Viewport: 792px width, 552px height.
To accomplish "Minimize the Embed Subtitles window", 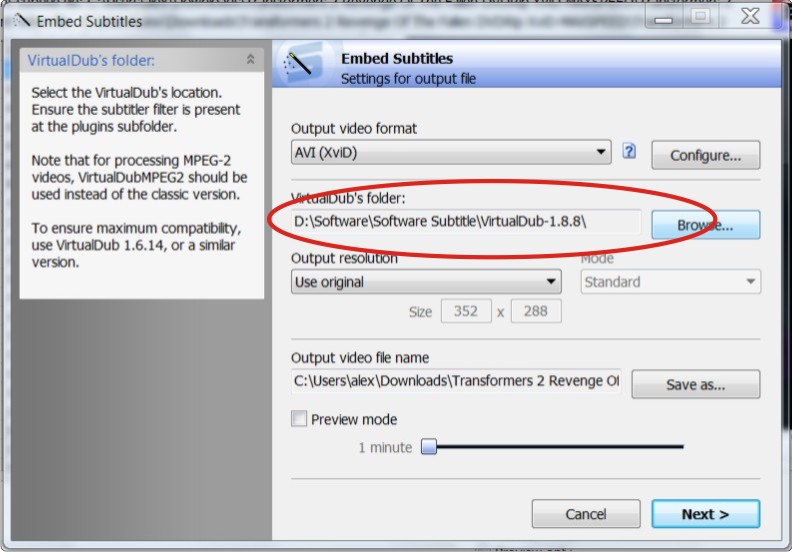I will (x=664, y=18).
